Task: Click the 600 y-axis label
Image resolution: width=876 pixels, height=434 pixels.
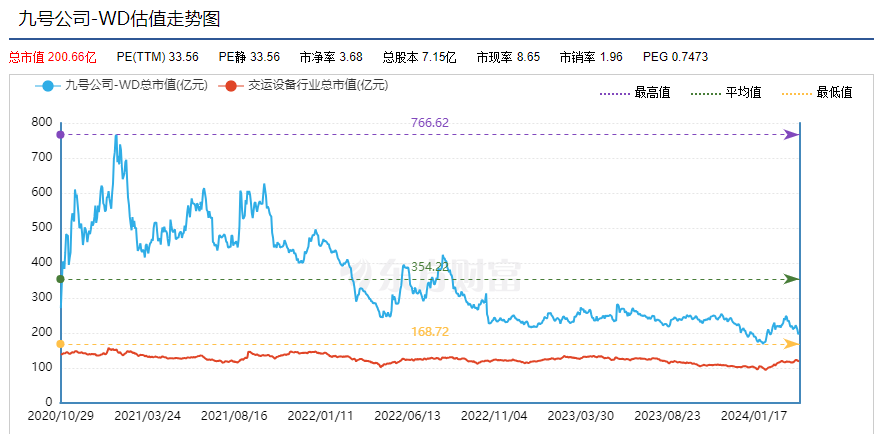Action: tap(40, 192)
